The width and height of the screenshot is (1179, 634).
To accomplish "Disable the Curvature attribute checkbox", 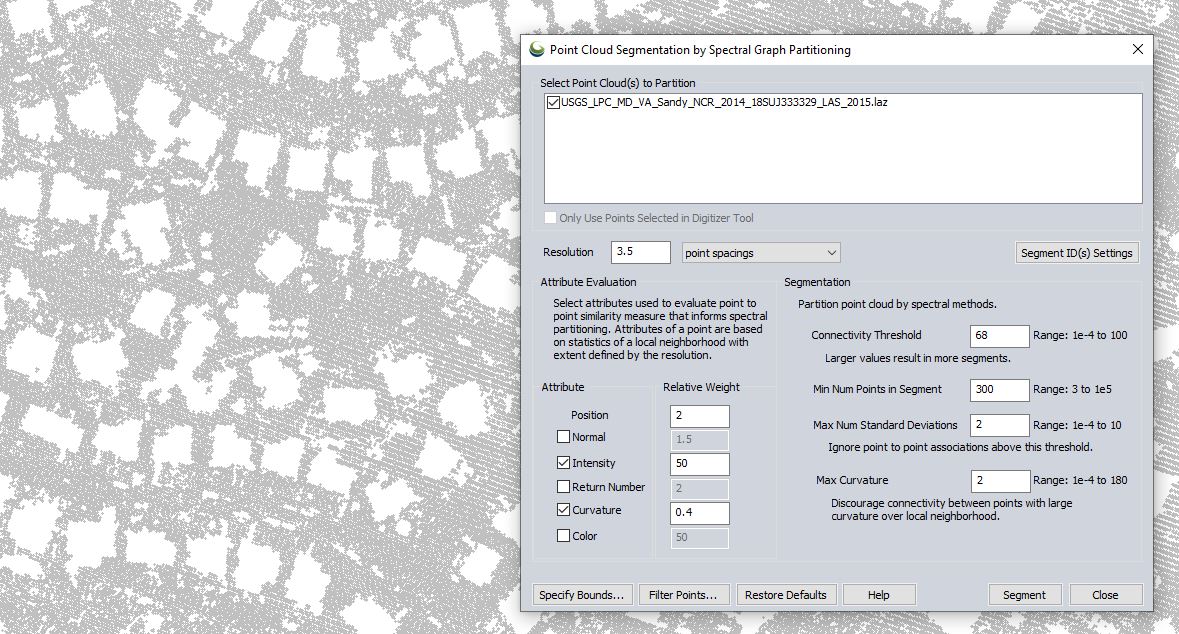I will click(563, 509).
